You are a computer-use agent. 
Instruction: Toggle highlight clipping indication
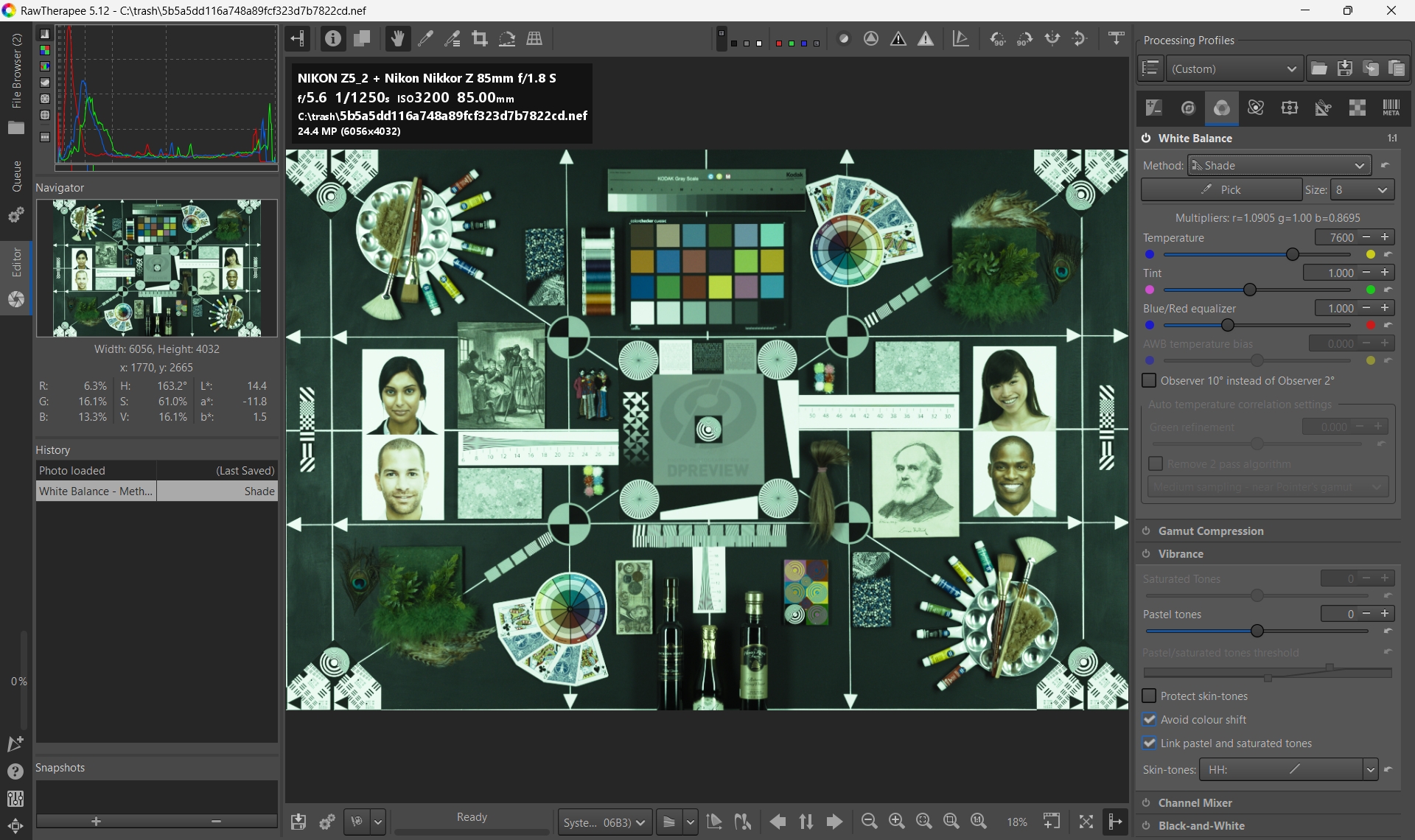tap(926, 38)
